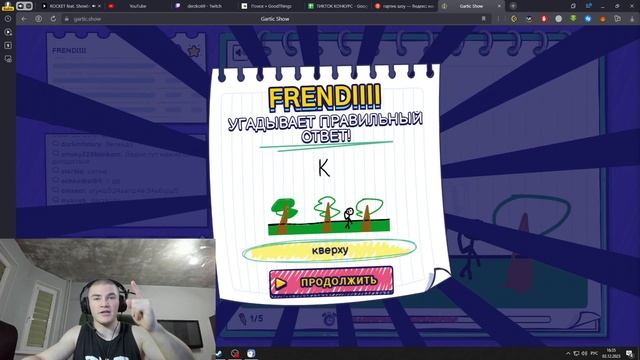Open the Windows notification center
This screenshot has width=640, height=360.
[x=630, y=353]
